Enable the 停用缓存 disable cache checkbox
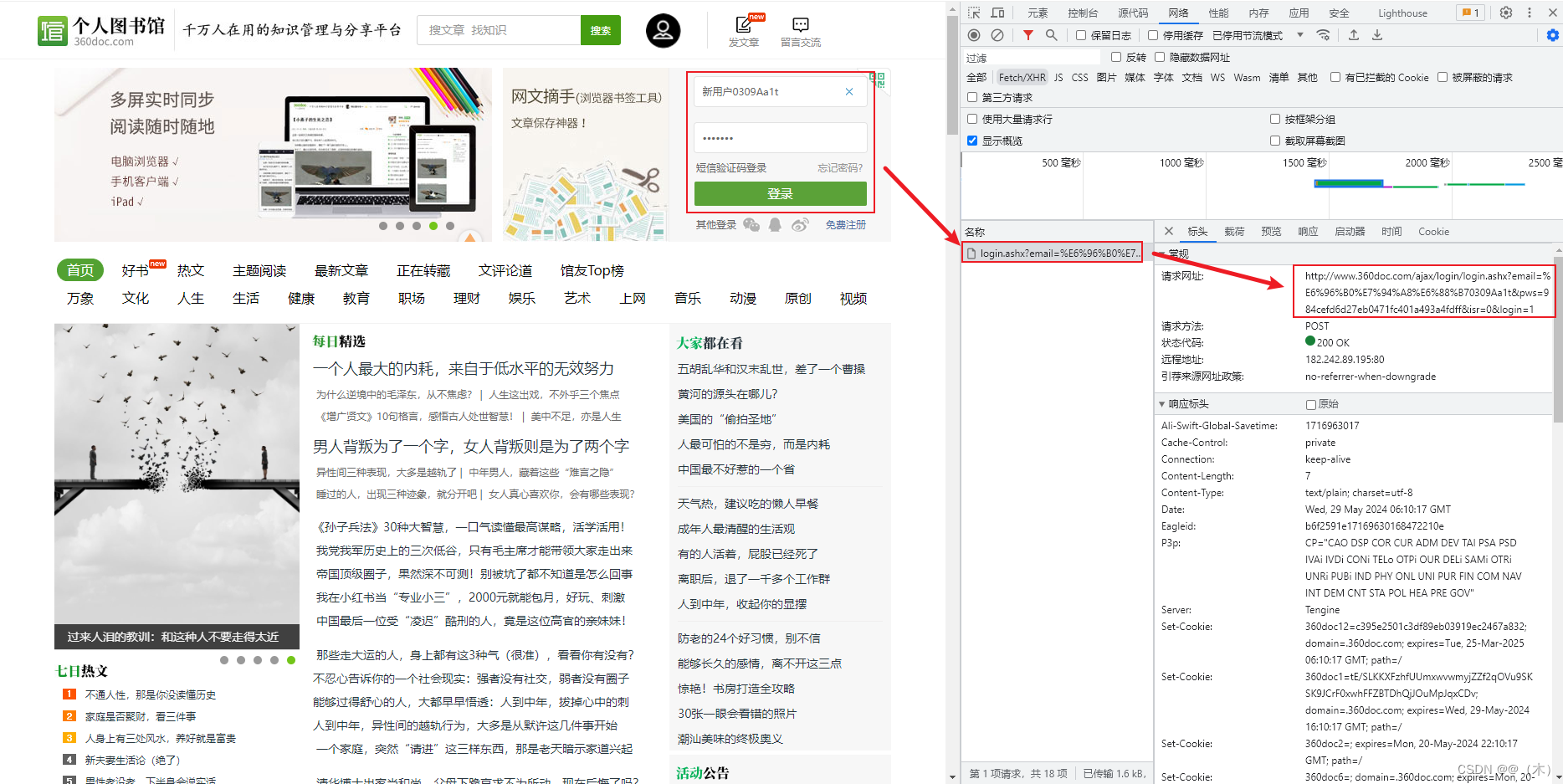Screen dimensions: 1563x784 point(1153,35)
